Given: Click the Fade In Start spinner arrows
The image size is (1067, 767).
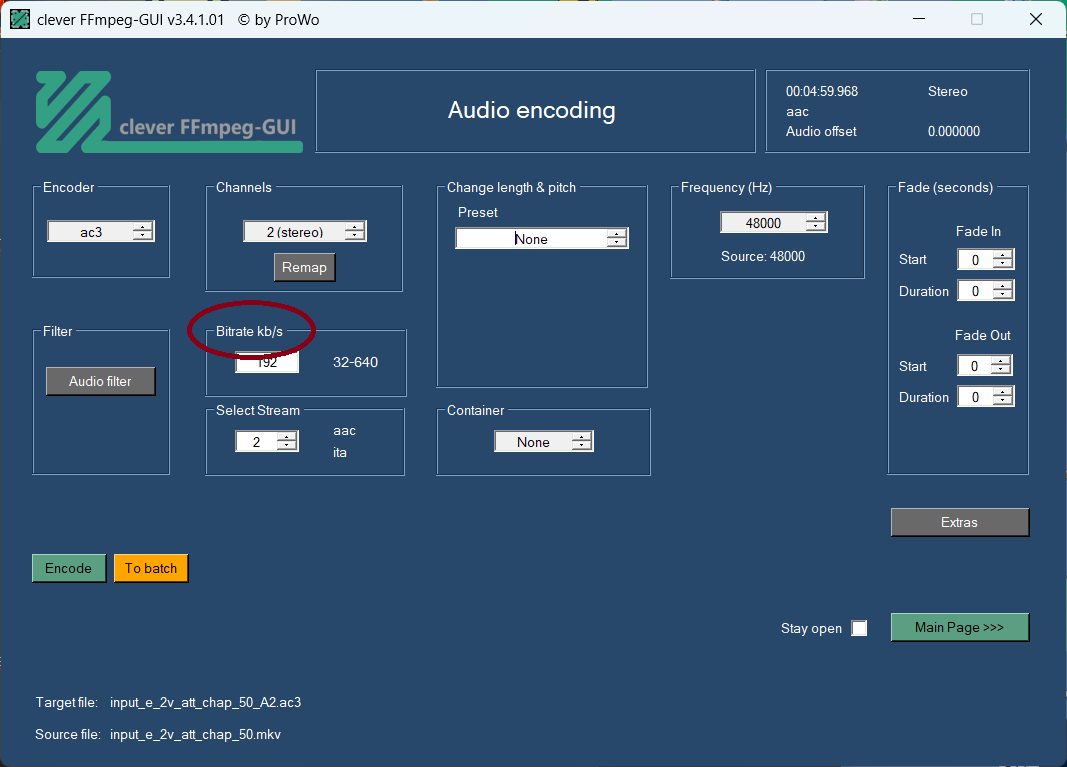Looking at the screenshot, I should [1003, 259].
